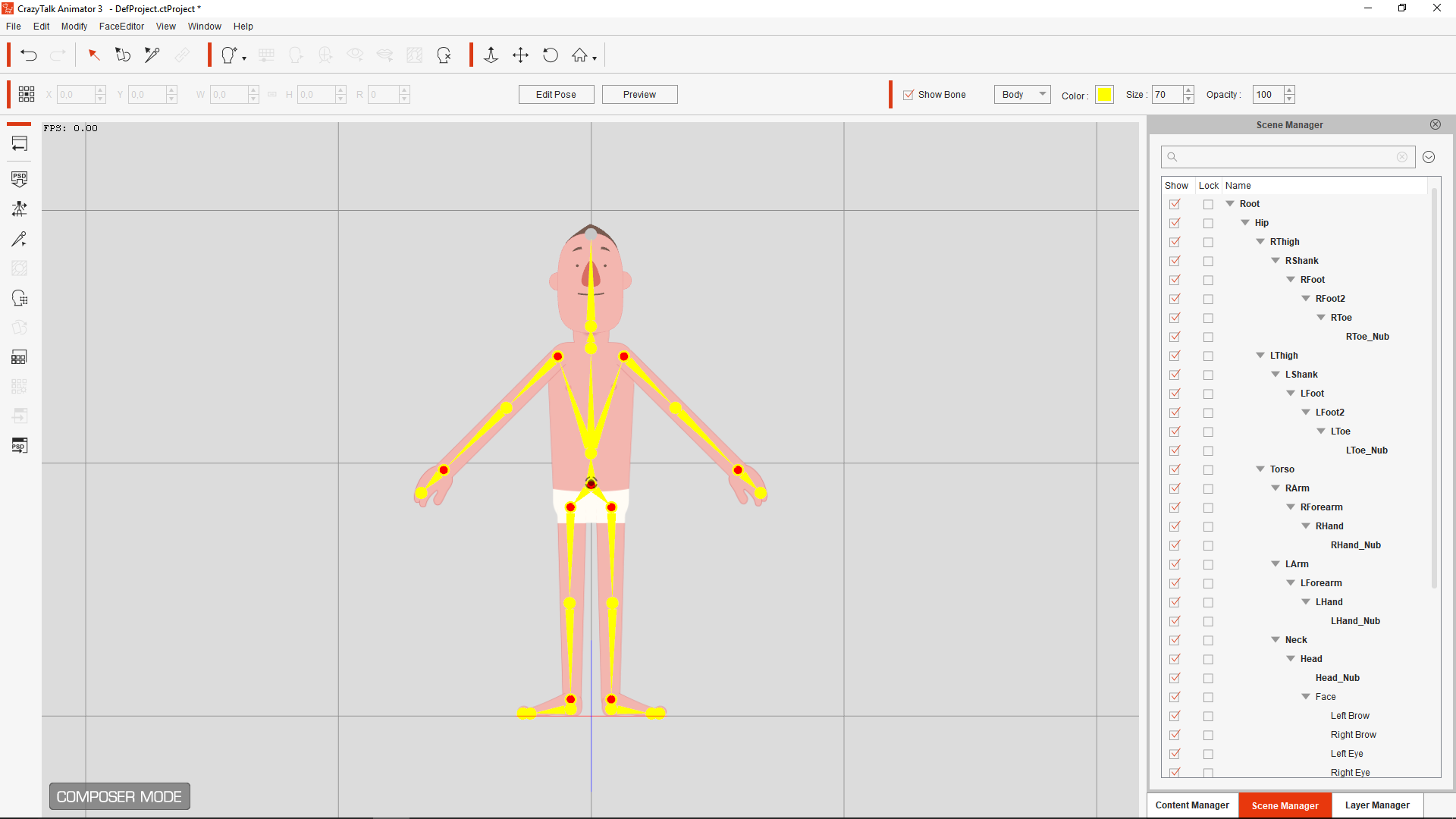The width and height of the screenshot is (1456, 819).
Task: Collapse the LThigh tree node
Action: click(x=1260, y=355)
